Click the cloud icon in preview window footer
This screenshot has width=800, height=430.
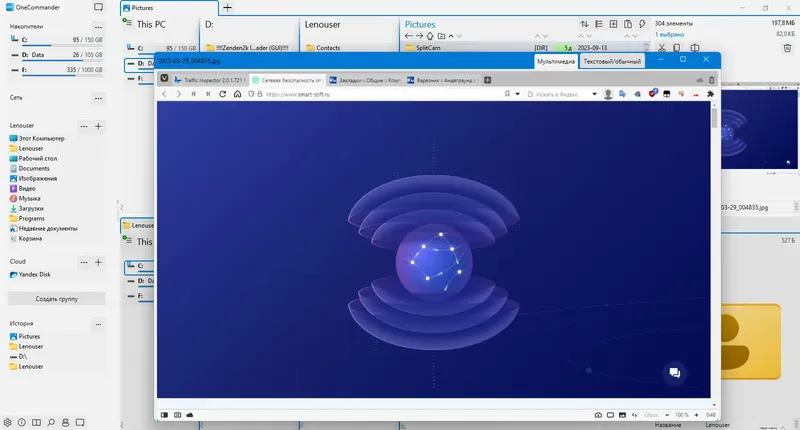190,415
